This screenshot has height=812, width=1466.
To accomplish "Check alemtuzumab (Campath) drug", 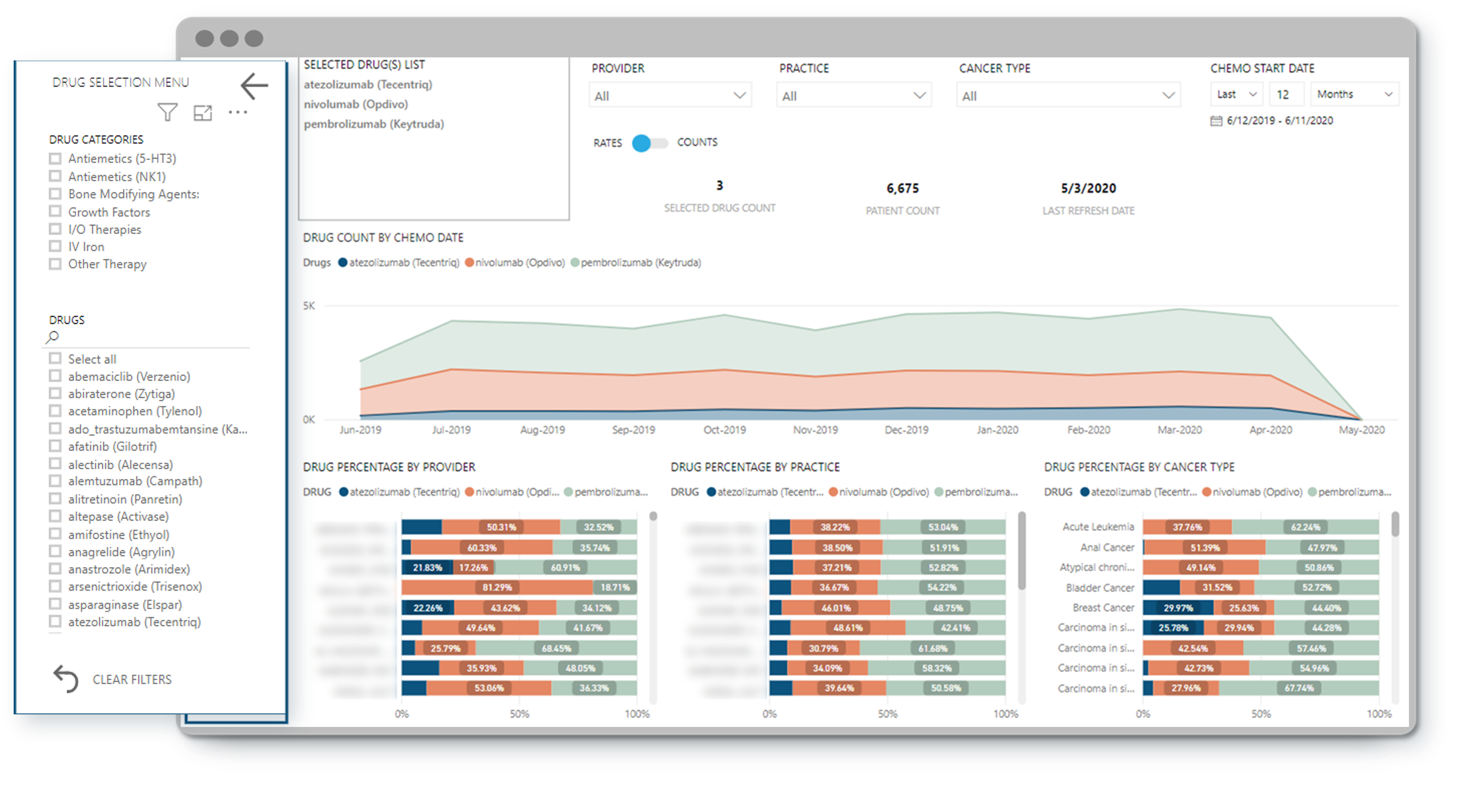I will click(x=55, y=481).
